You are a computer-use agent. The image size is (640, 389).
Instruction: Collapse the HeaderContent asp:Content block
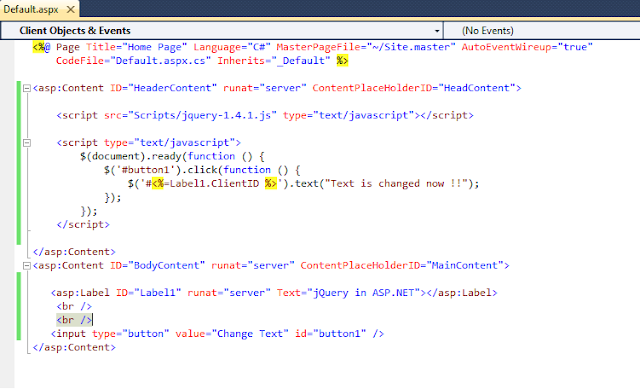tap(27, 88)
